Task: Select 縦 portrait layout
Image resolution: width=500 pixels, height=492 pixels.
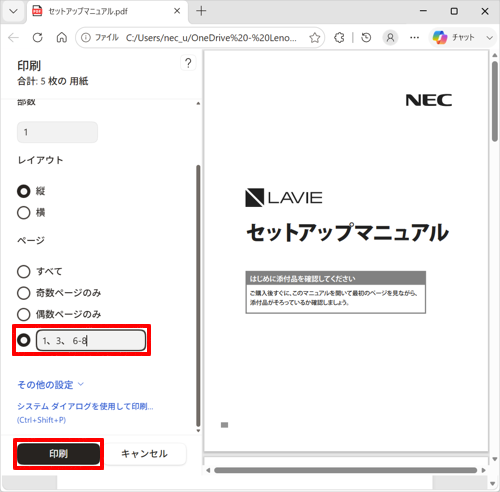Action: coord(23,191)
